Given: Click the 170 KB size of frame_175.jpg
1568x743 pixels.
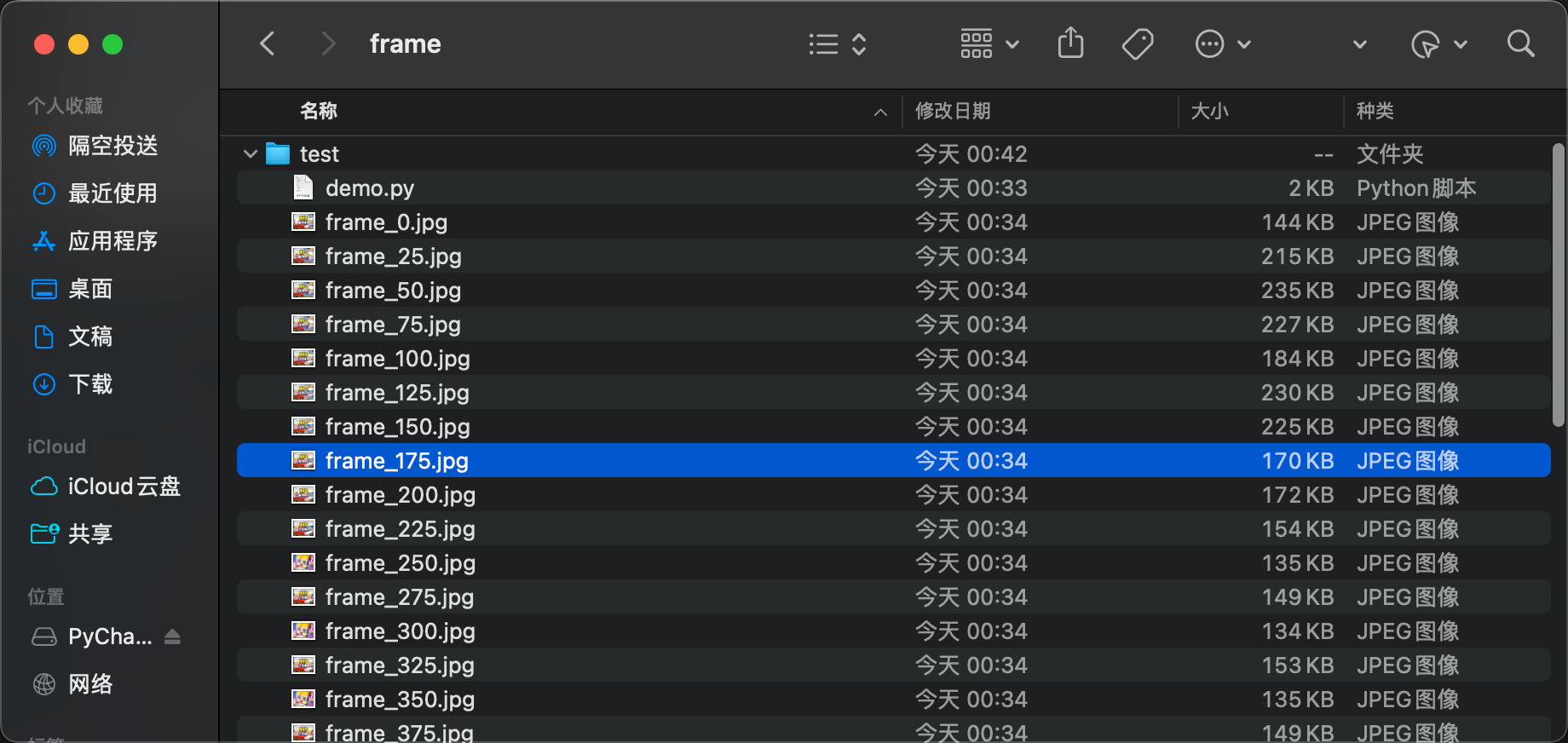Looking at the screenshot, I should click(x=1297, y=461).
